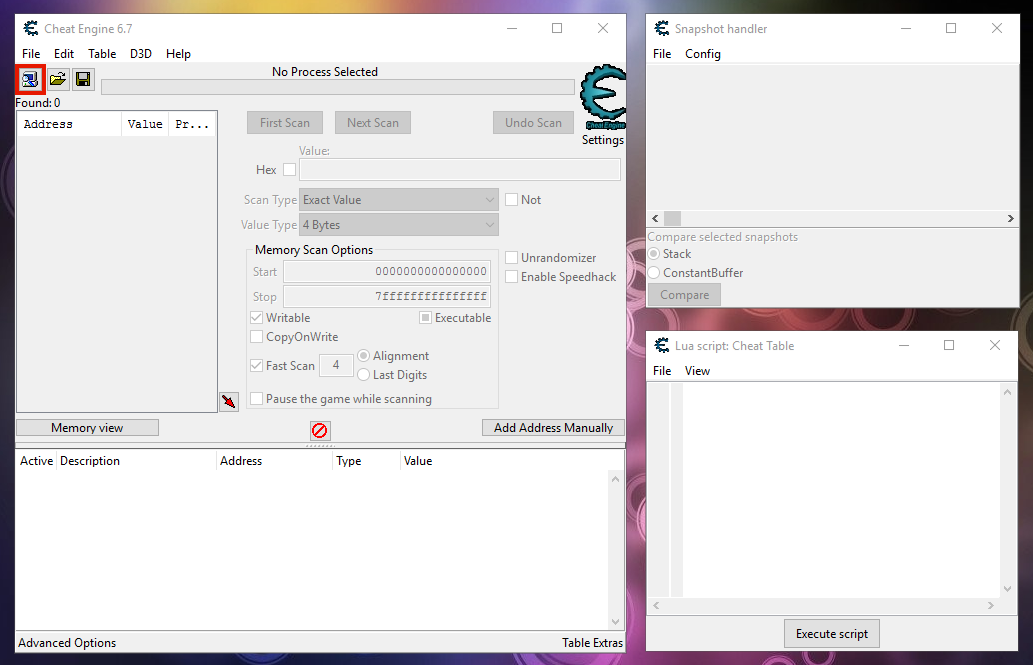
Task: Click the Memory view button
Action: pos(87,428)
